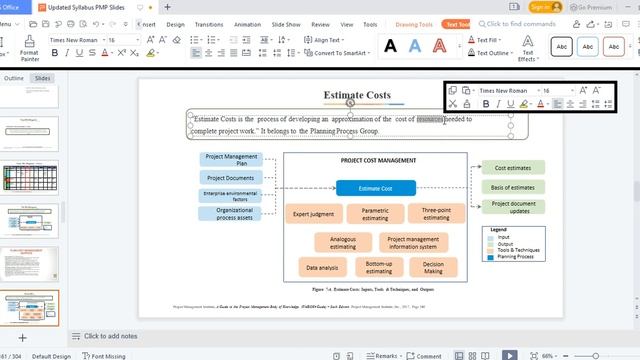Clear formatting with the eraser icon
Viewport: 640px width, 360px height.
(x=177, y=40)
